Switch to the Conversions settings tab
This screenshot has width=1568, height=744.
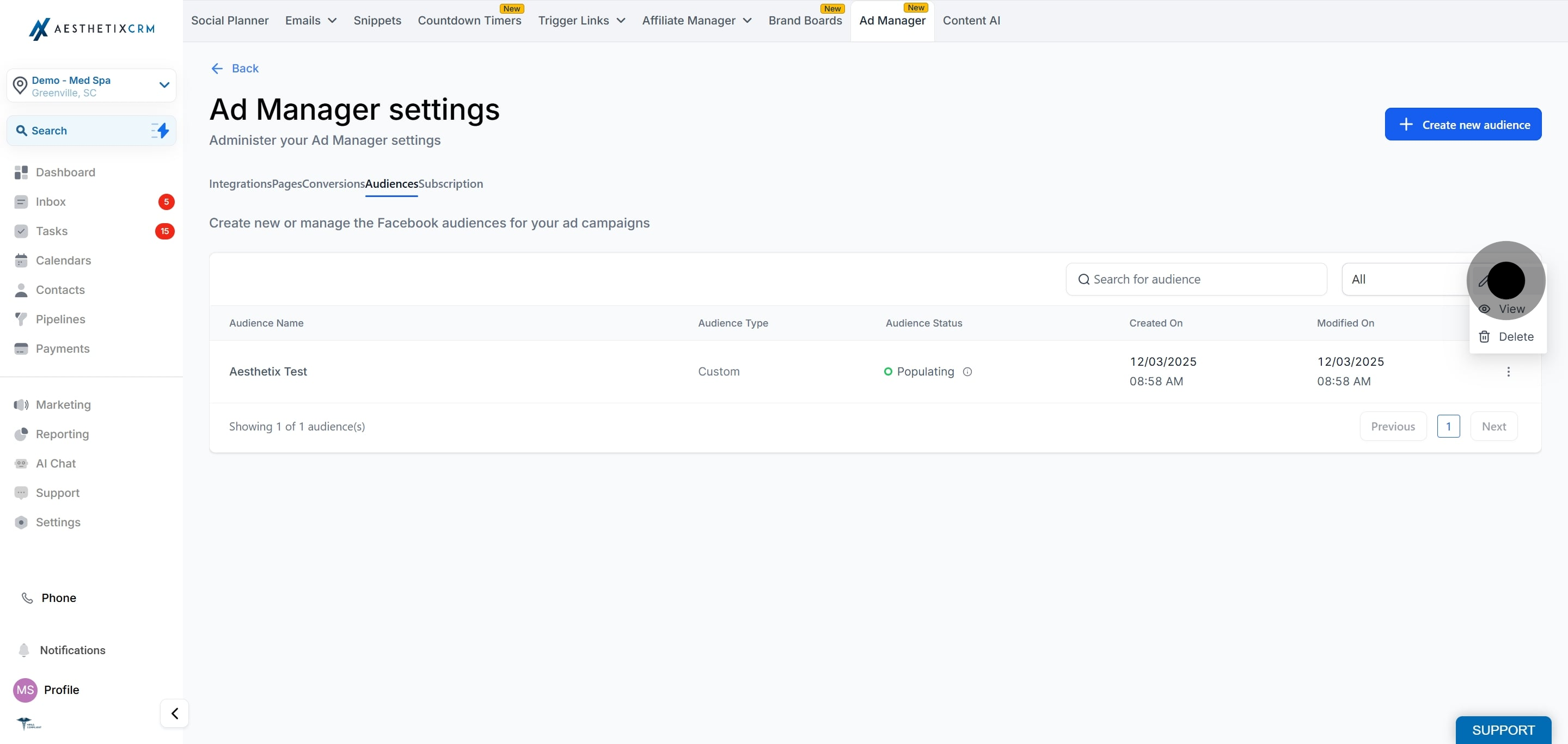333,184
